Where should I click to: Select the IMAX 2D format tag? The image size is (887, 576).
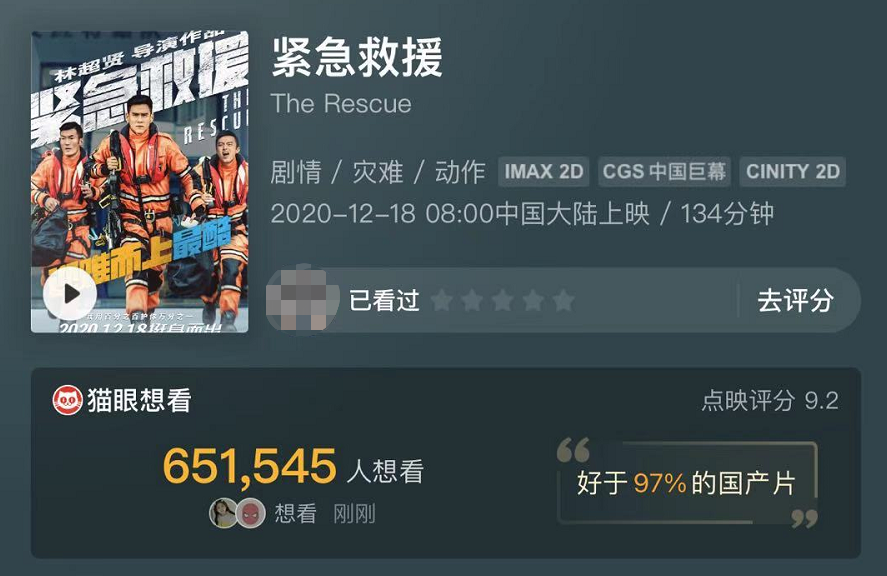544,171
